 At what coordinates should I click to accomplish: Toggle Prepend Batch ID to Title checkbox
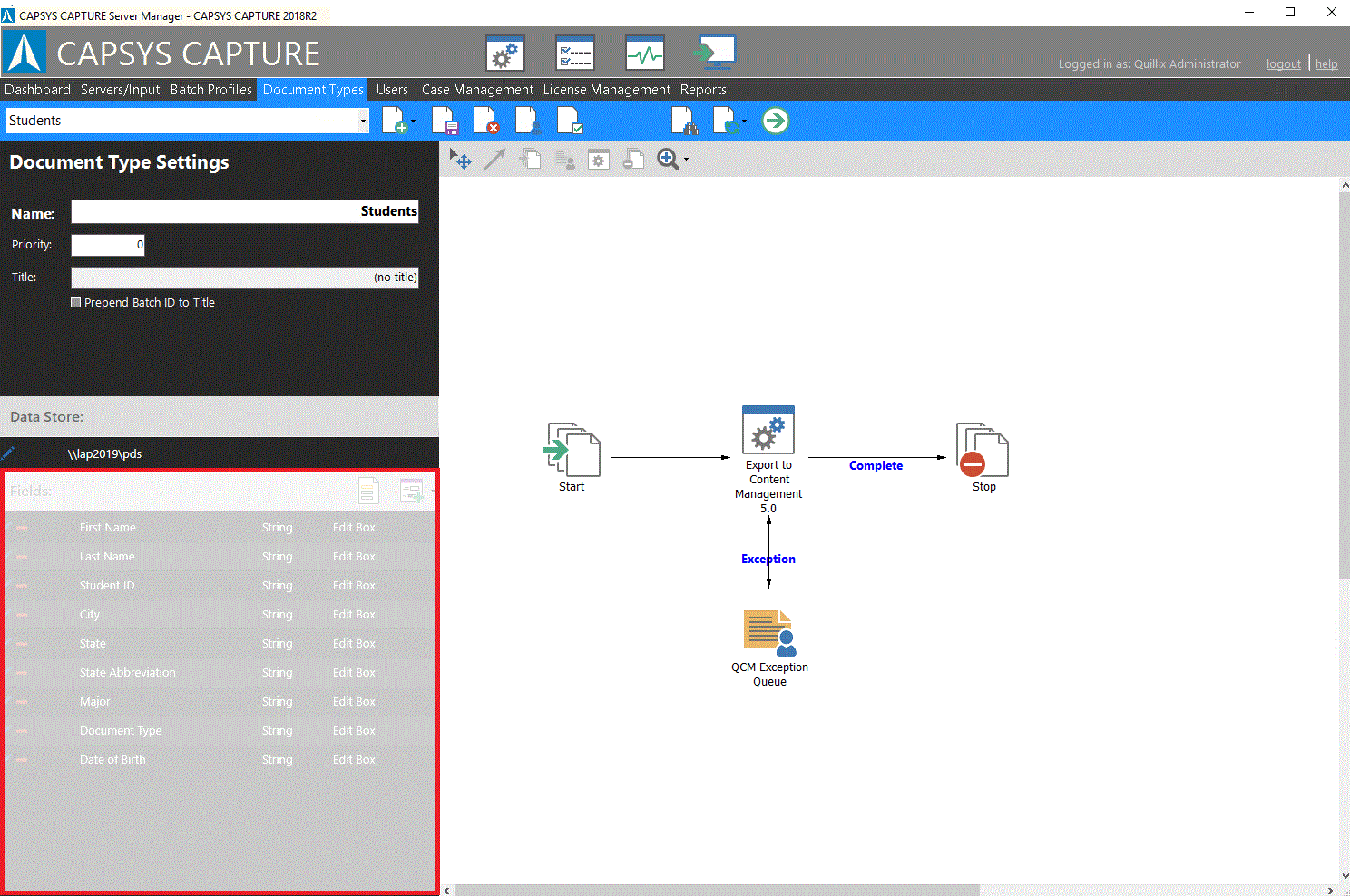(x=76, y=302)
